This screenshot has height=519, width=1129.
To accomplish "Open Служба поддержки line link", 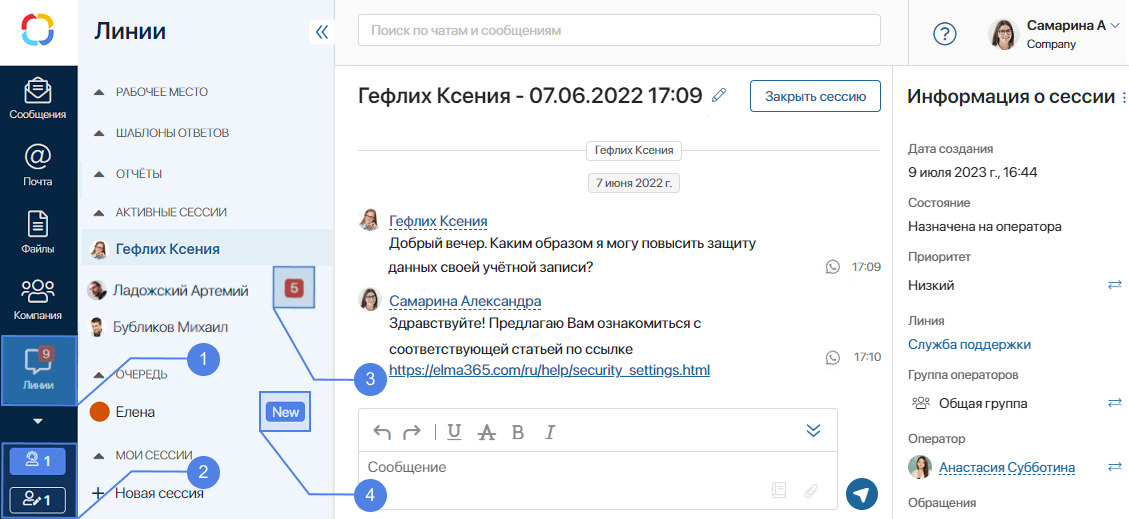I will pyautogui.click(x=969, y=345).
